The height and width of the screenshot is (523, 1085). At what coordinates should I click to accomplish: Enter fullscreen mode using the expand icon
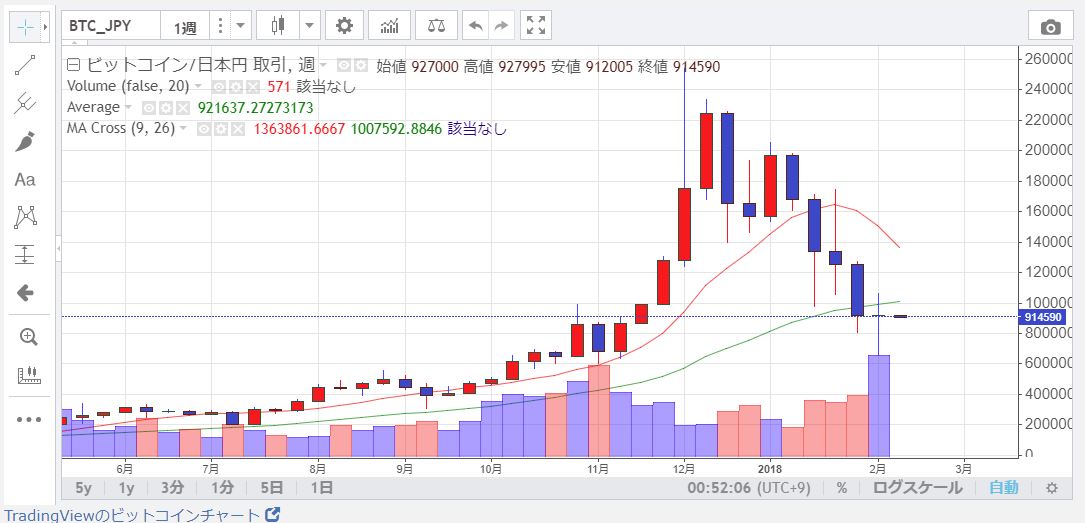coord(536,26)
